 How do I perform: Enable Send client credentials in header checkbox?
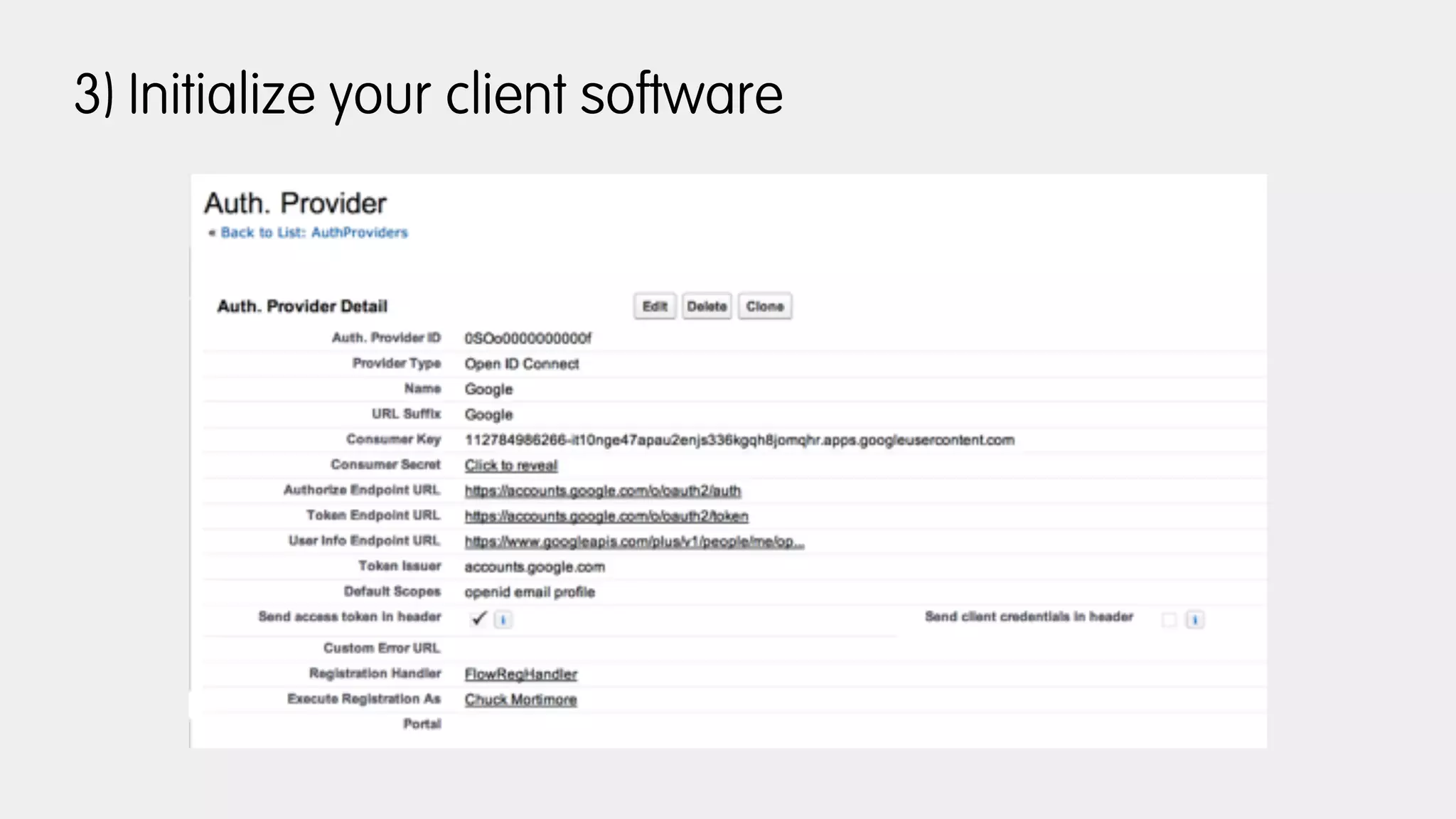(1169, 620)
